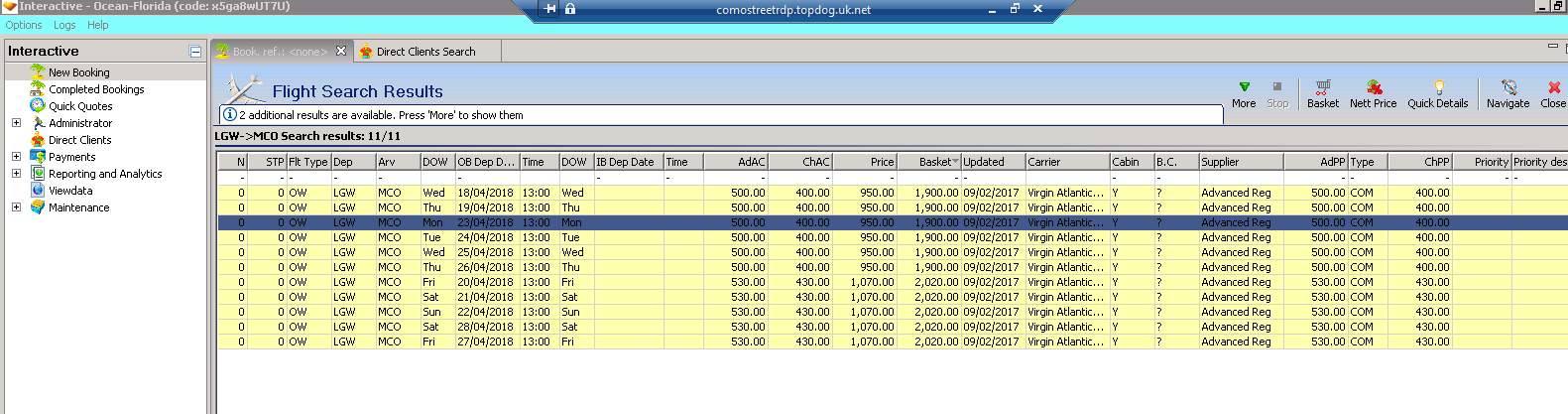This screenshot has width=1568, height=414.
Task: Sort by the AdAC column header
Action: tap(736, 162)
